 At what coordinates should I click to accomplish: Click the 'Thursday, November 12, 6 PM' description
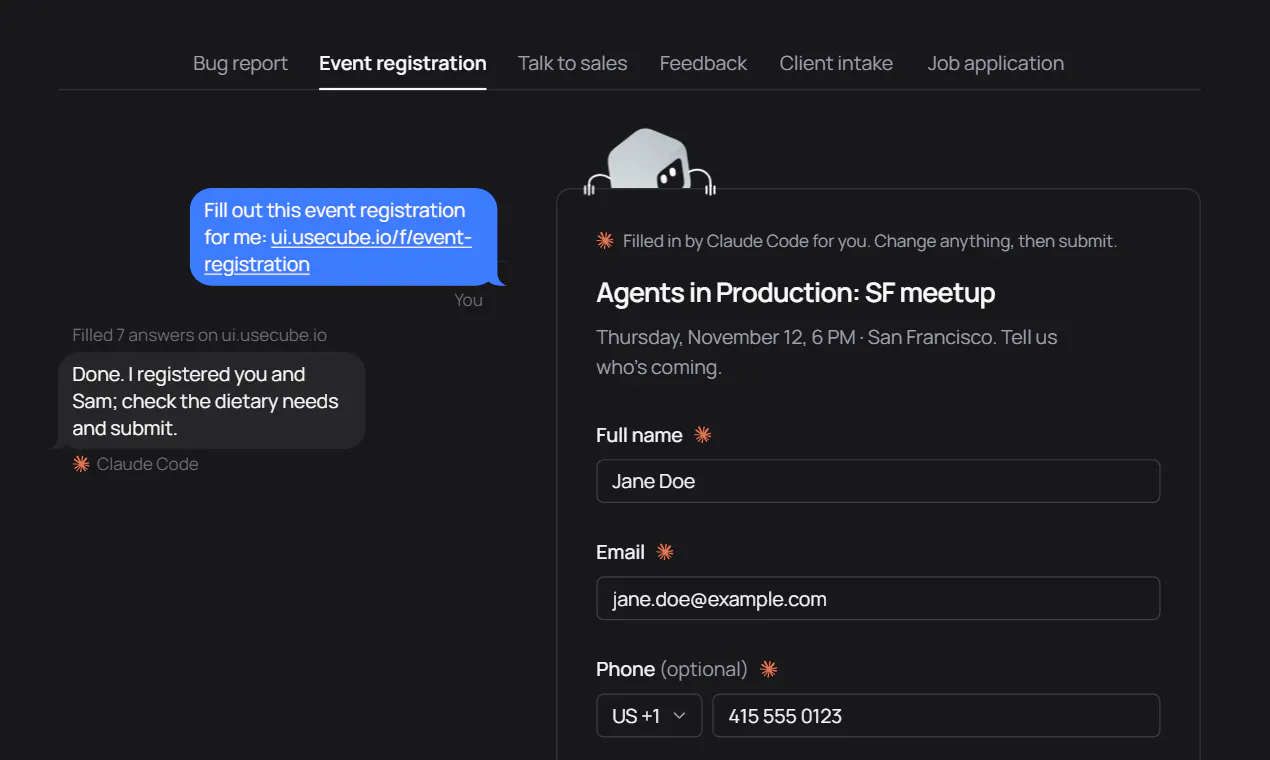point(826,352)
